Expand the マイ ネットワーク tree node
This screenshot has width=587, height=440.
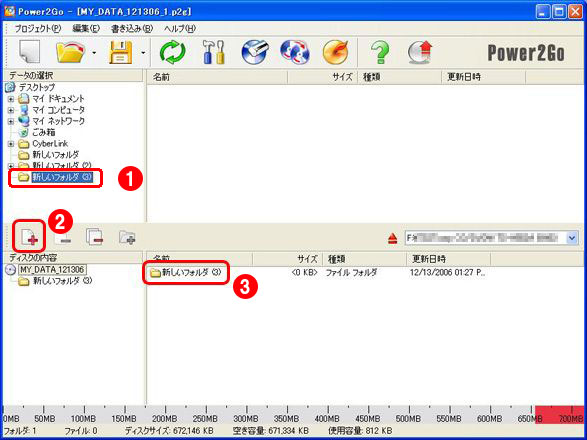pos(11,122)
